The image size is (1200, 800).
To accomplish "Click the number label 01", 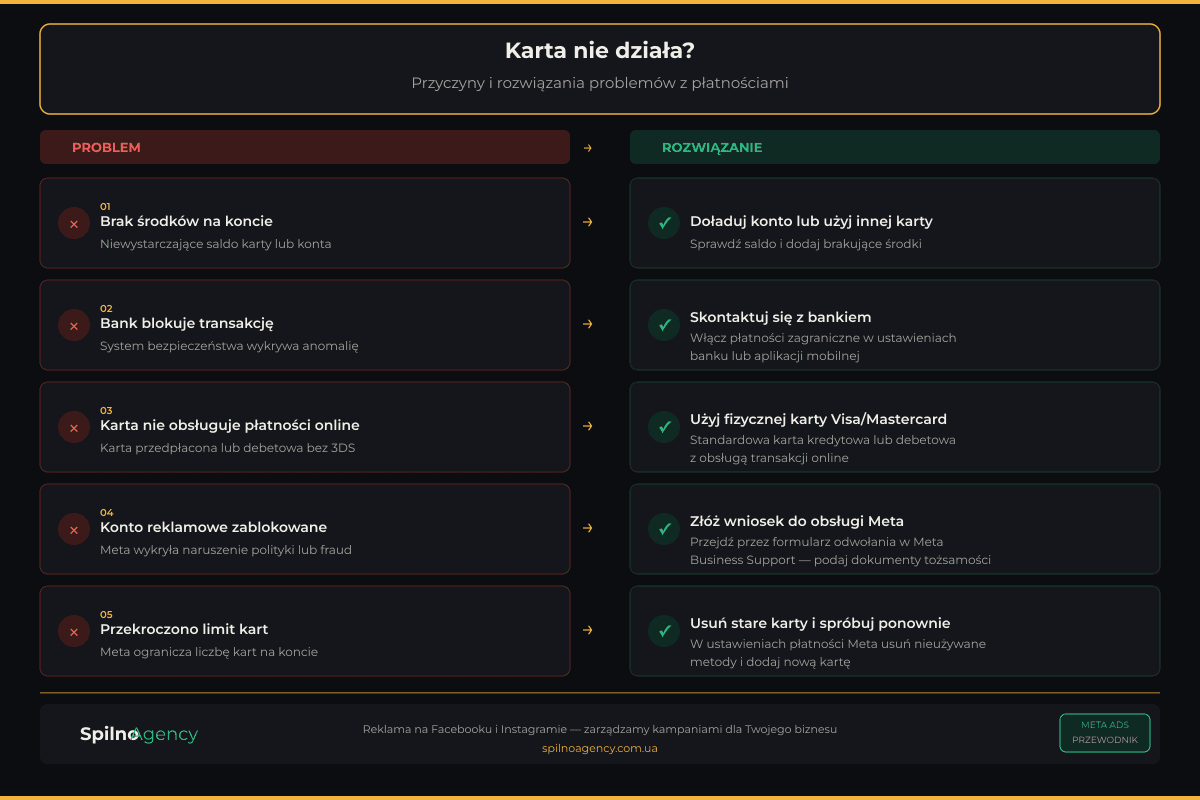I will 105,206.
